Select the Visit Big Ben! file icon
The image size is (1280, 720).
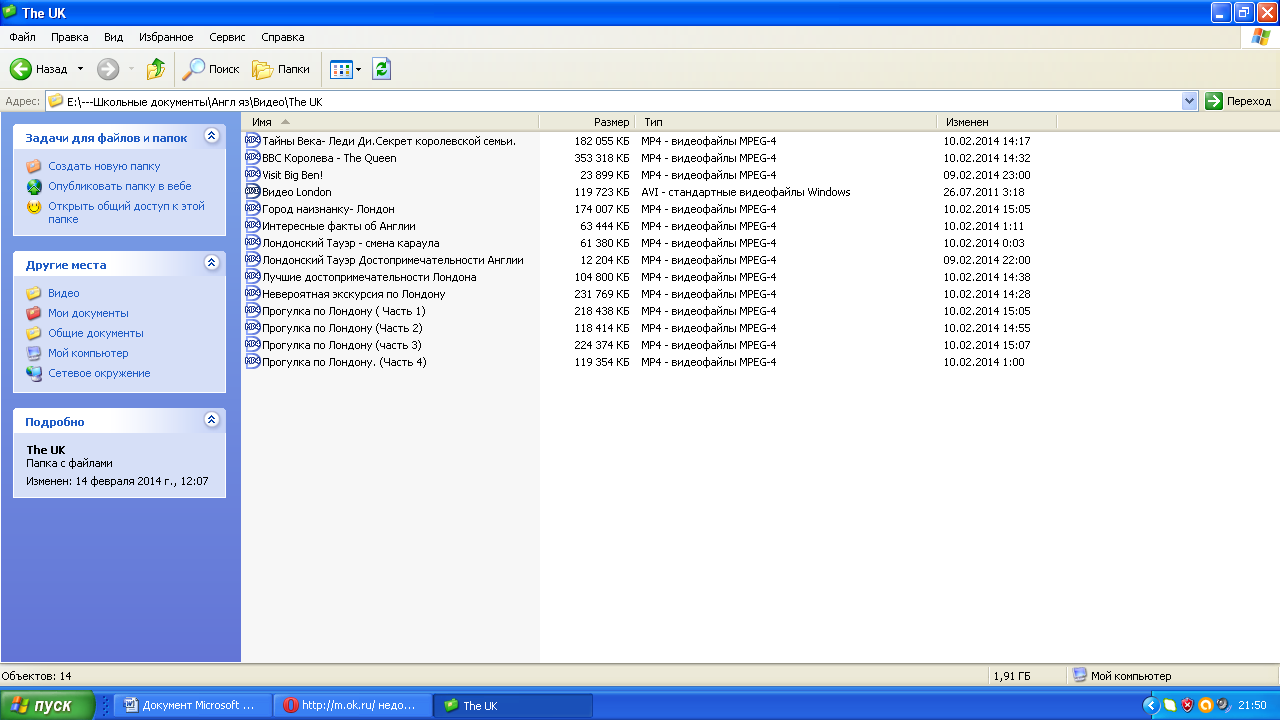tap(253, 175)
